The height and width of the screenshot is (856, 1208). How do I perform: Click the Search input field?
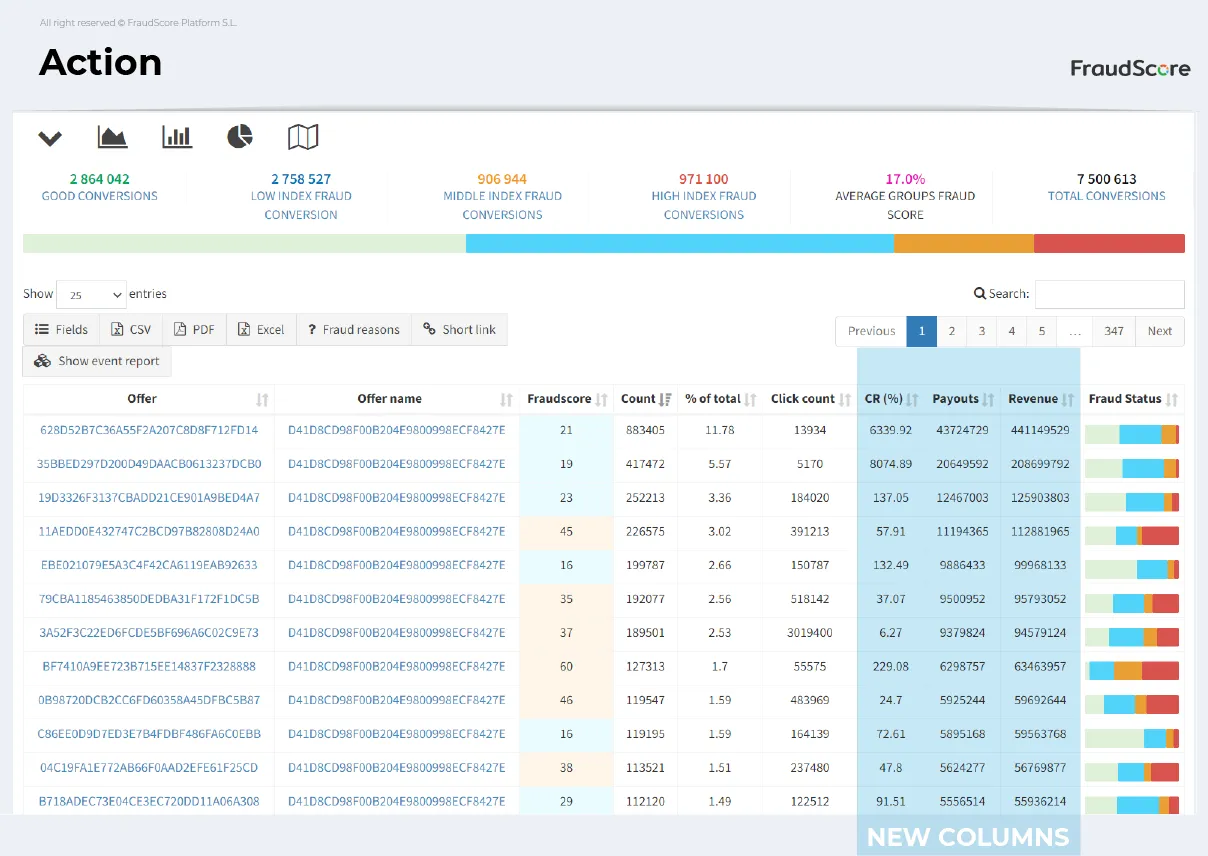(1109, 294)
